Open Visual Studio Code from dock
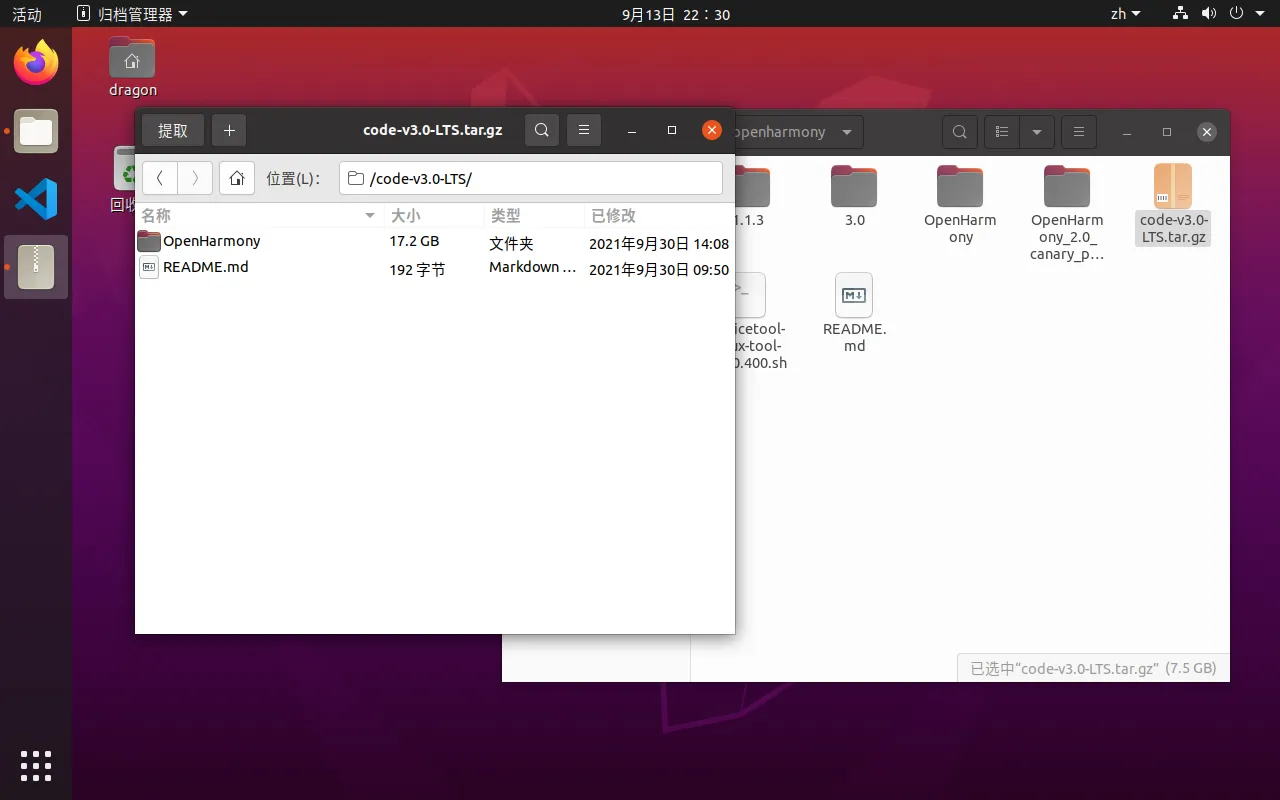This screenshot has height=800, width=1280. (x=36, y=199)
